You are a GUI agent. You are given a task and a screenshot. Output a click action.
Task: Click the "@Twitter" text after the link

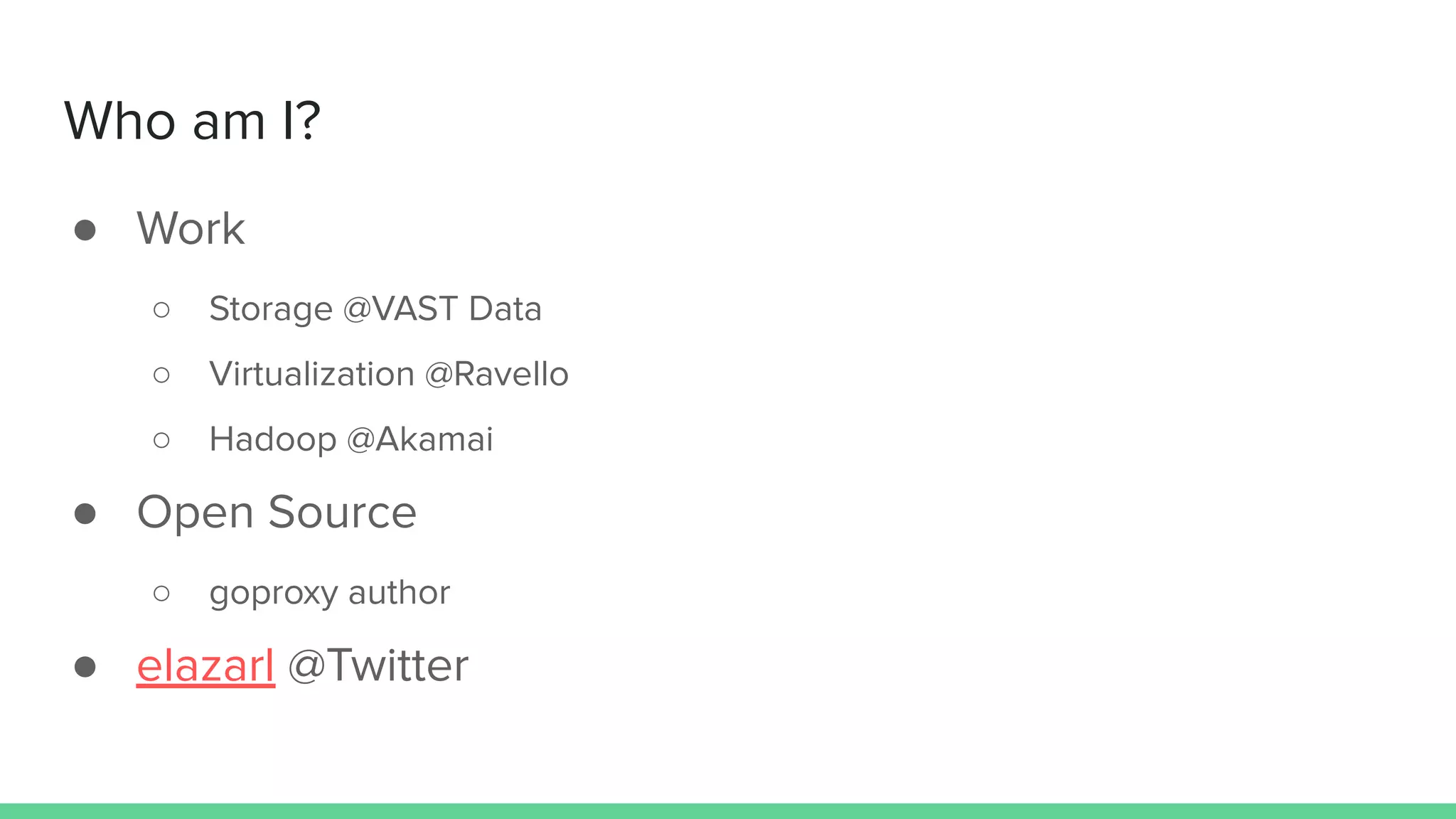coord(378,666)
